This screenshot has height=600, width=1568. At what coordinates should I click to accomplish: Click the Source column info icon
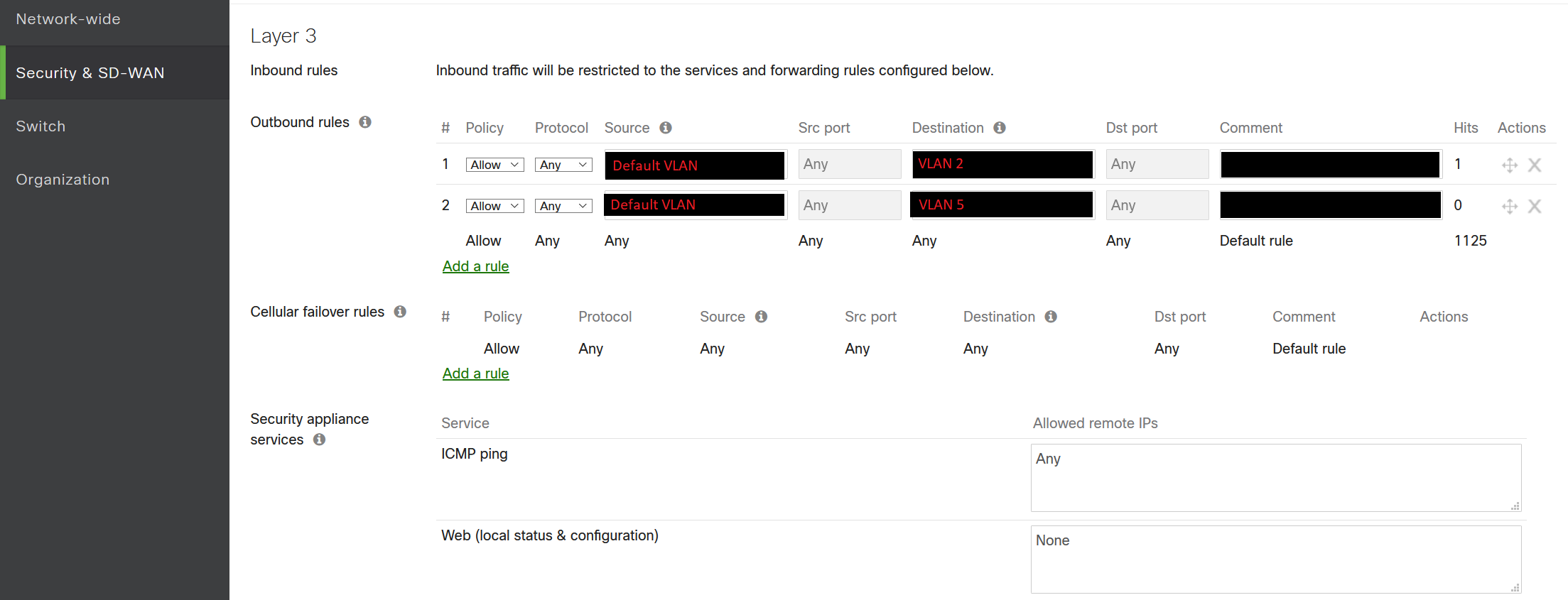[665, 128]
